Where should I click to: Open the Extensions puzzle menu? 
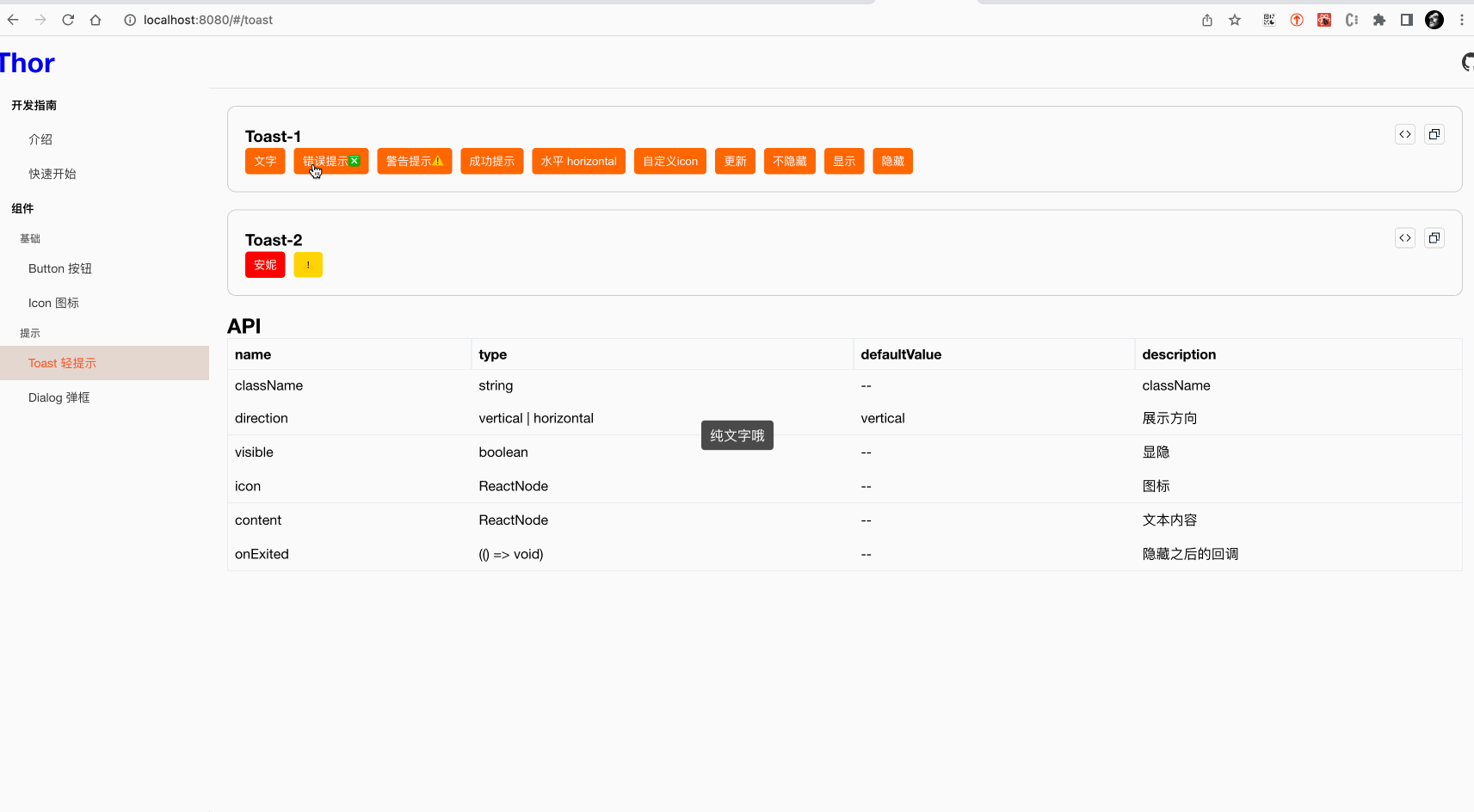point(1379,20)
